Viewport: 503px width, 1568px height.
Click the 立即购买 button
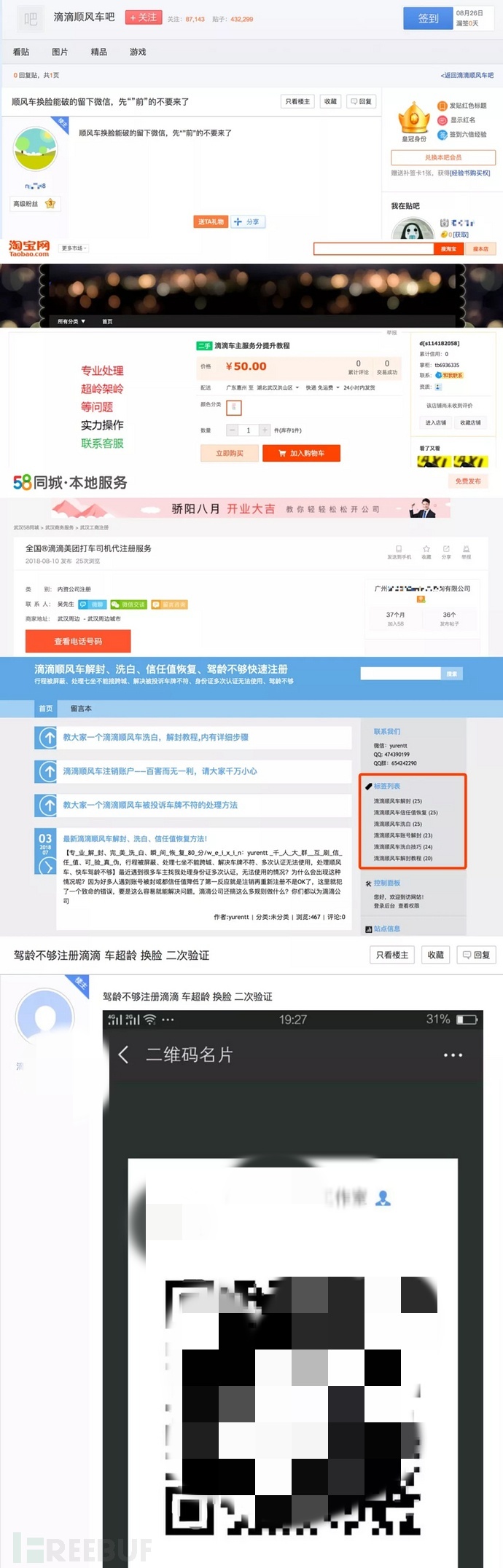pyautogui.click(x=230, y=453)
